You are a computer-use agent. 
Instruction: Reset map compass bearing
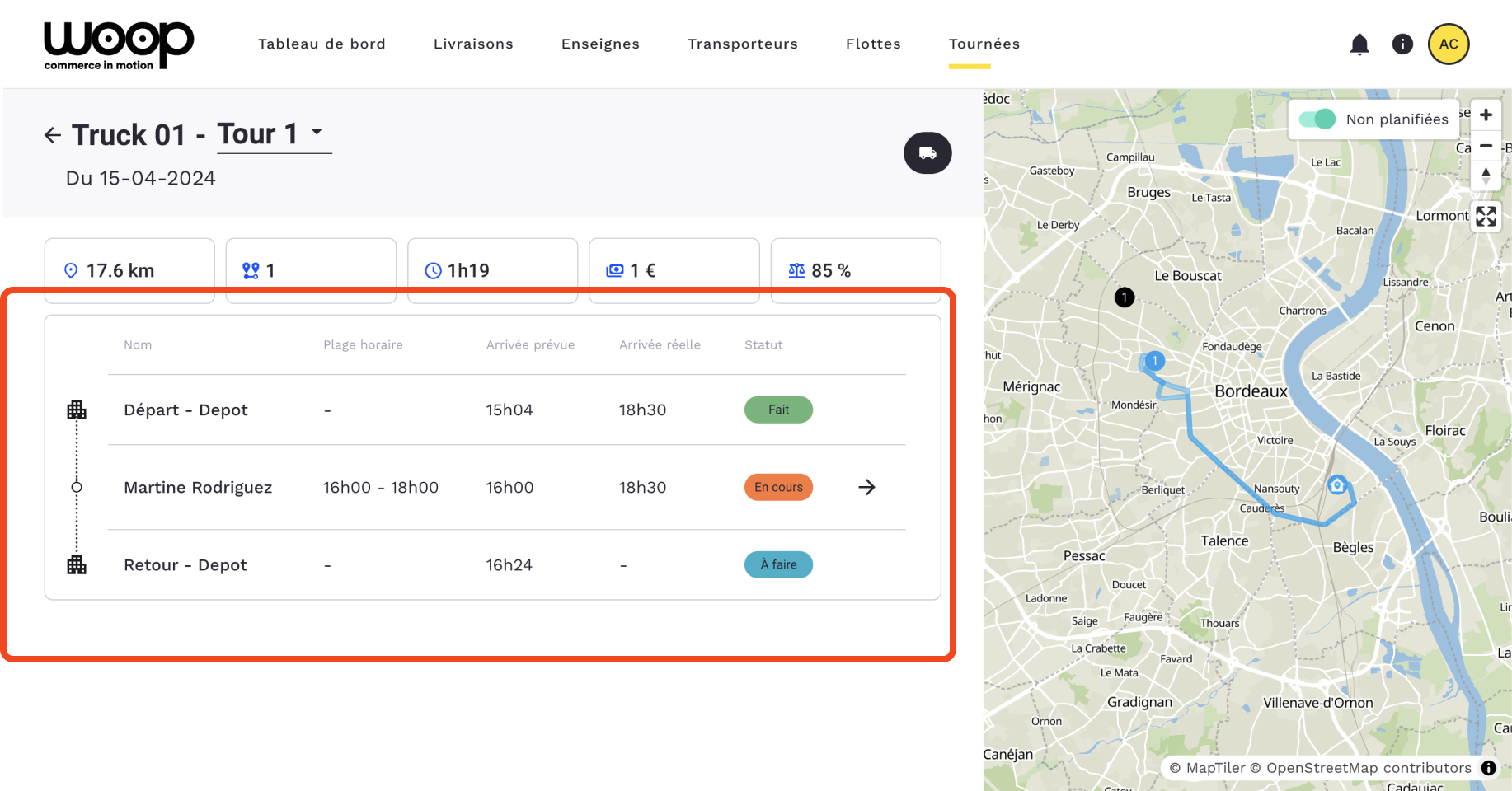click(x=1486, y=176)
